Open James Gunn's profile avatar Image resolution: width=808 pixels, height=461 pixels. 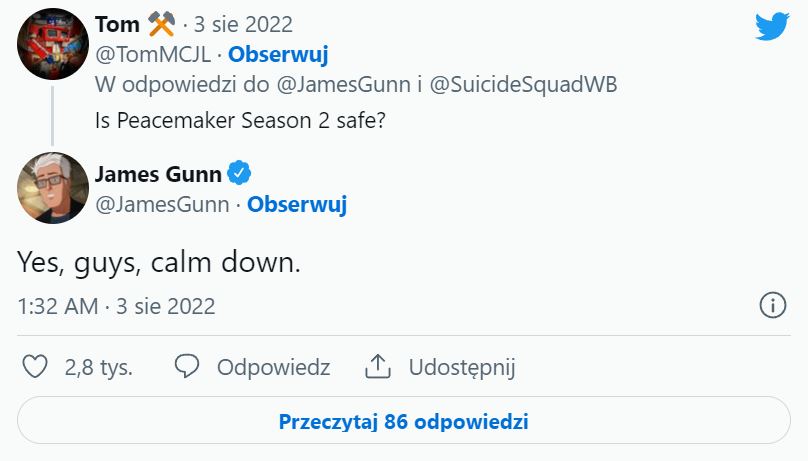(53, 187)
